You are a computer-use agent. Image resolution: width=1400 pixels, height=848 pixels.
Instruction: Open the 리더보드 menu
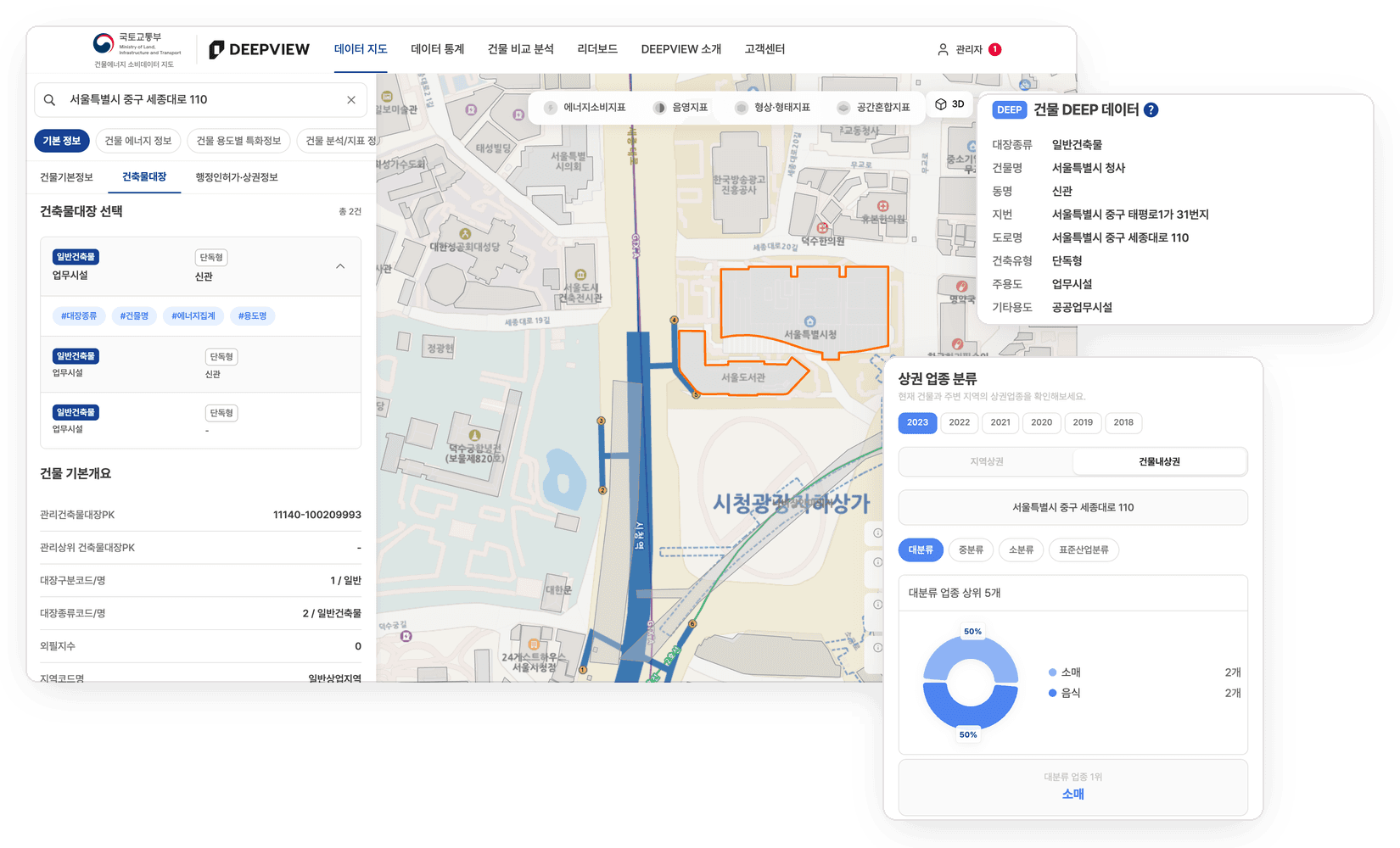[x=597, y=49]
